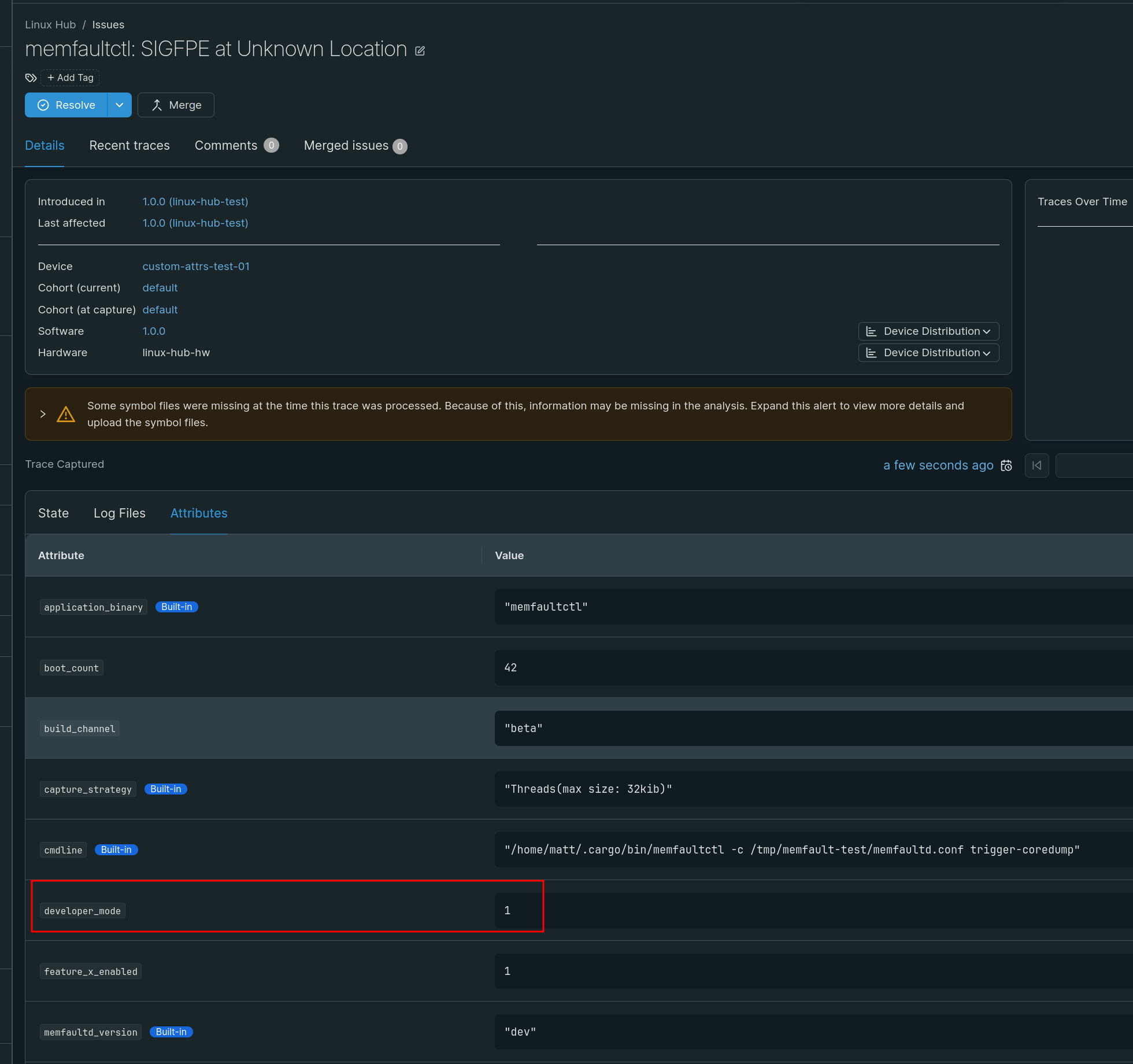Screen dimensions: 1133x1064
Task: Open Software Device Distribution dropdown
Action: pos(929,331)
